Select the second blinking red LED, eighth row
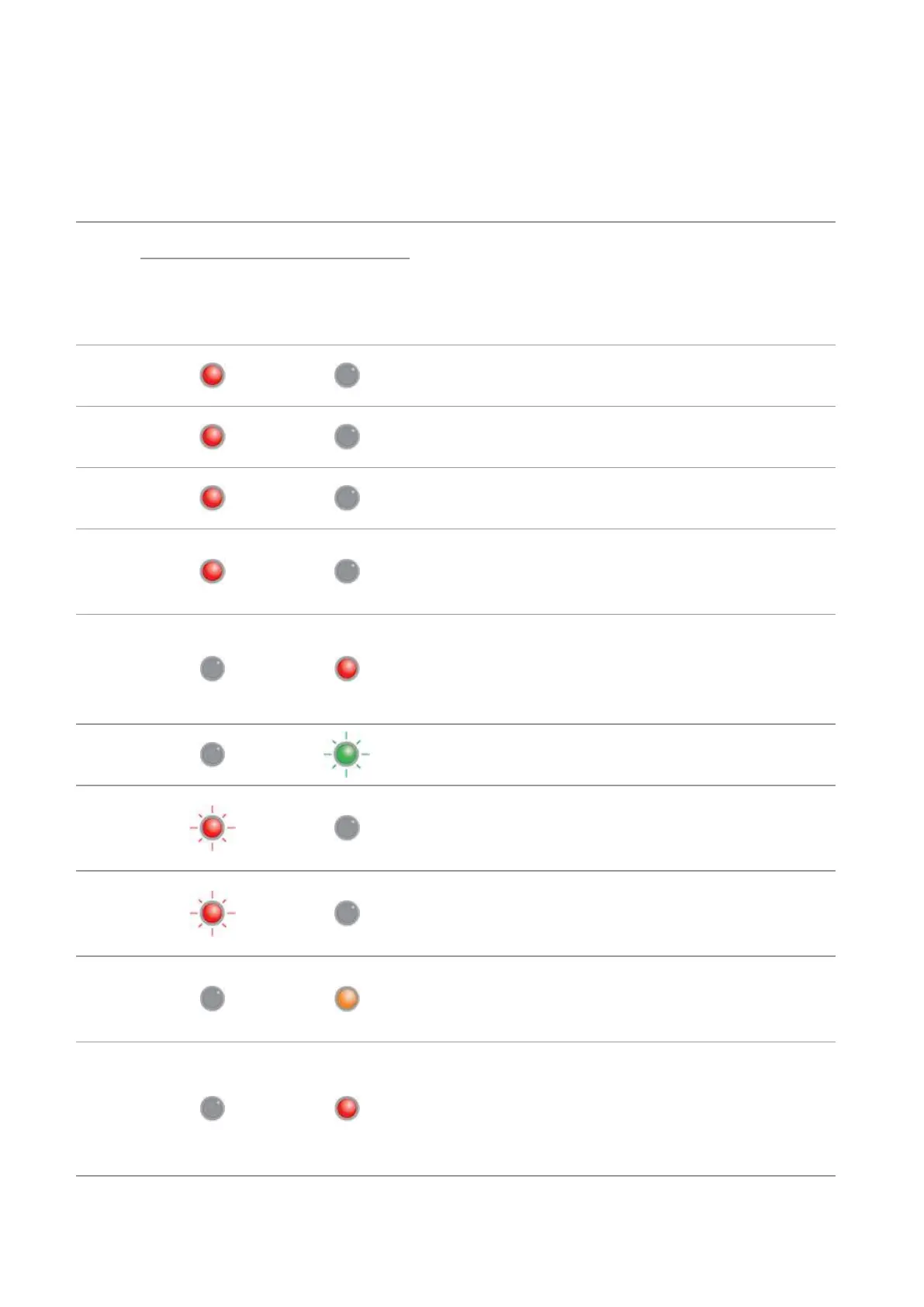Image resolution: width=924 pixels, height=1307 pixels. click(x=213, y=913)
